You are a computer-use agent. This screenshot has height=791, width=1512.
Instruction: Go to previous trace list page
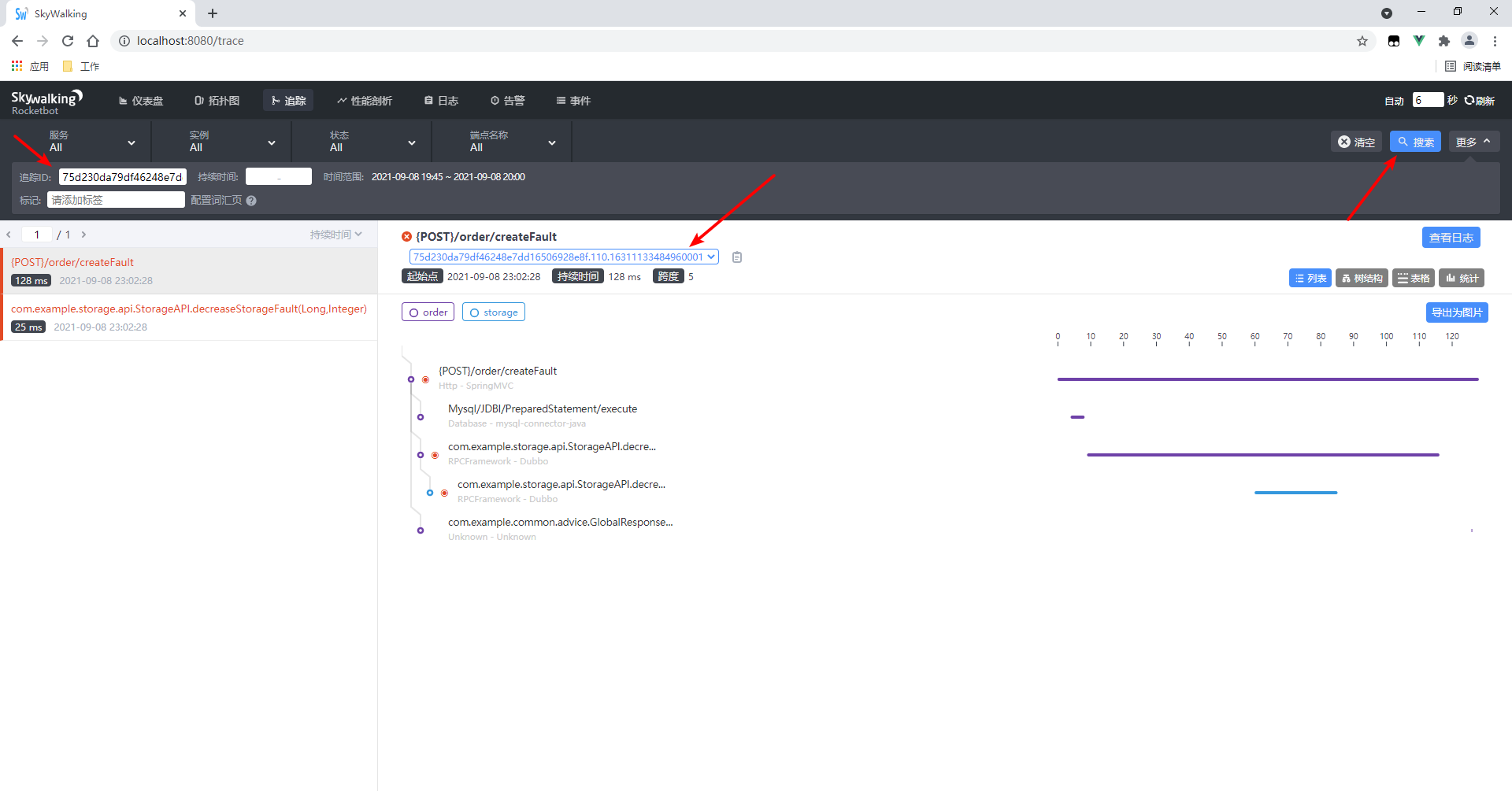[x=9, y=235]
